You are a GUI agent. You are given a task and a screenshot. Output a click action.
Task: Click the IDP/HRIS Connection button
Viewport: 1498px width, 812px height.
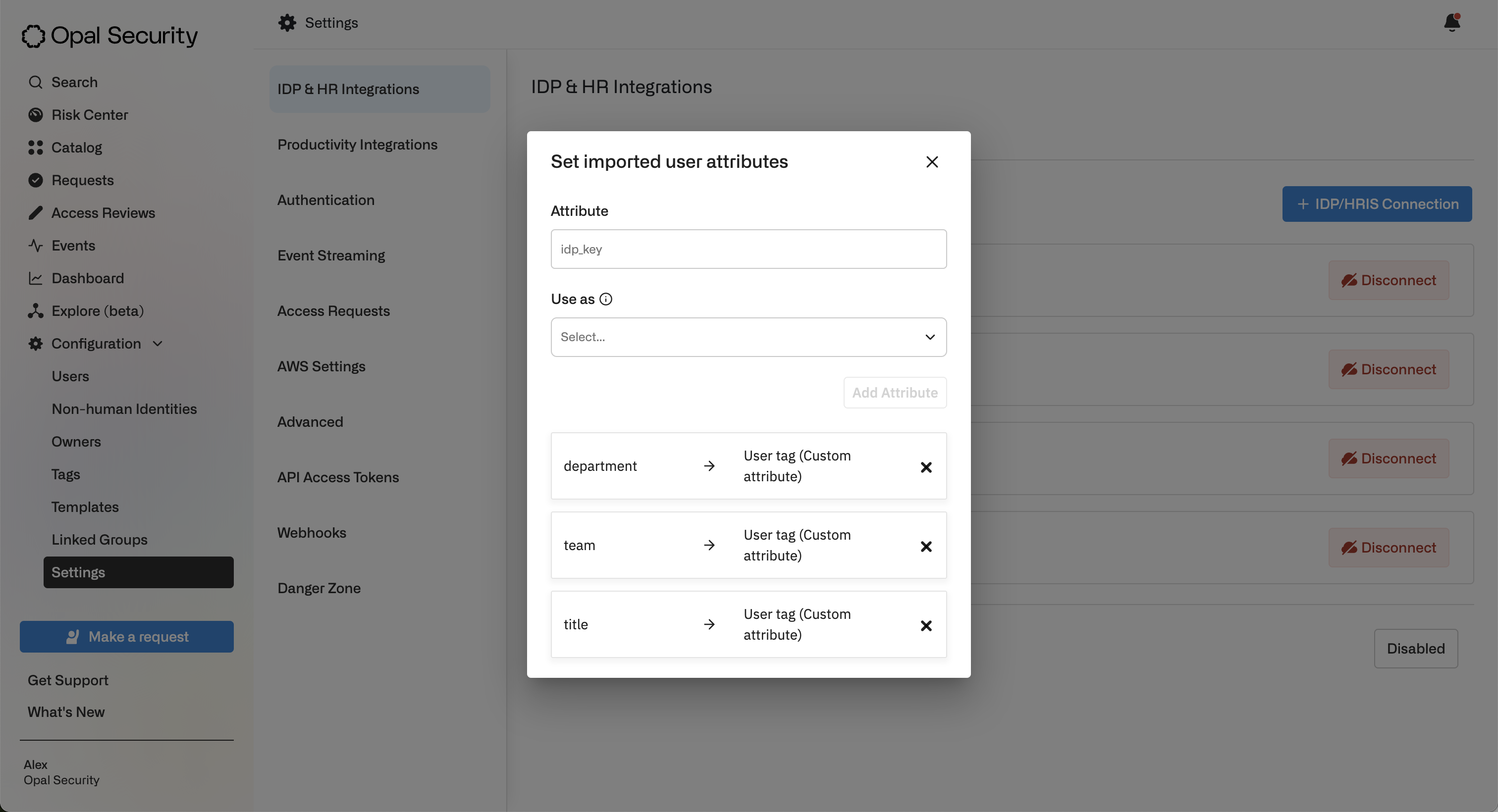point(1377,203)
